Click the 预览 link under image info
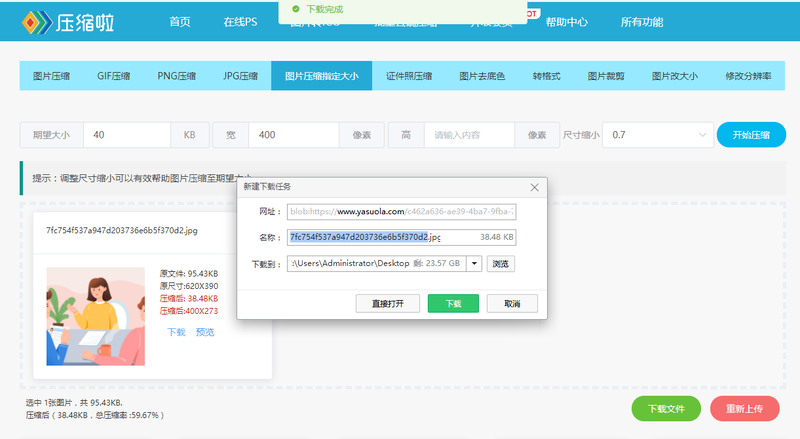Screen dimensions: 800x439 [x=205, y=332]
